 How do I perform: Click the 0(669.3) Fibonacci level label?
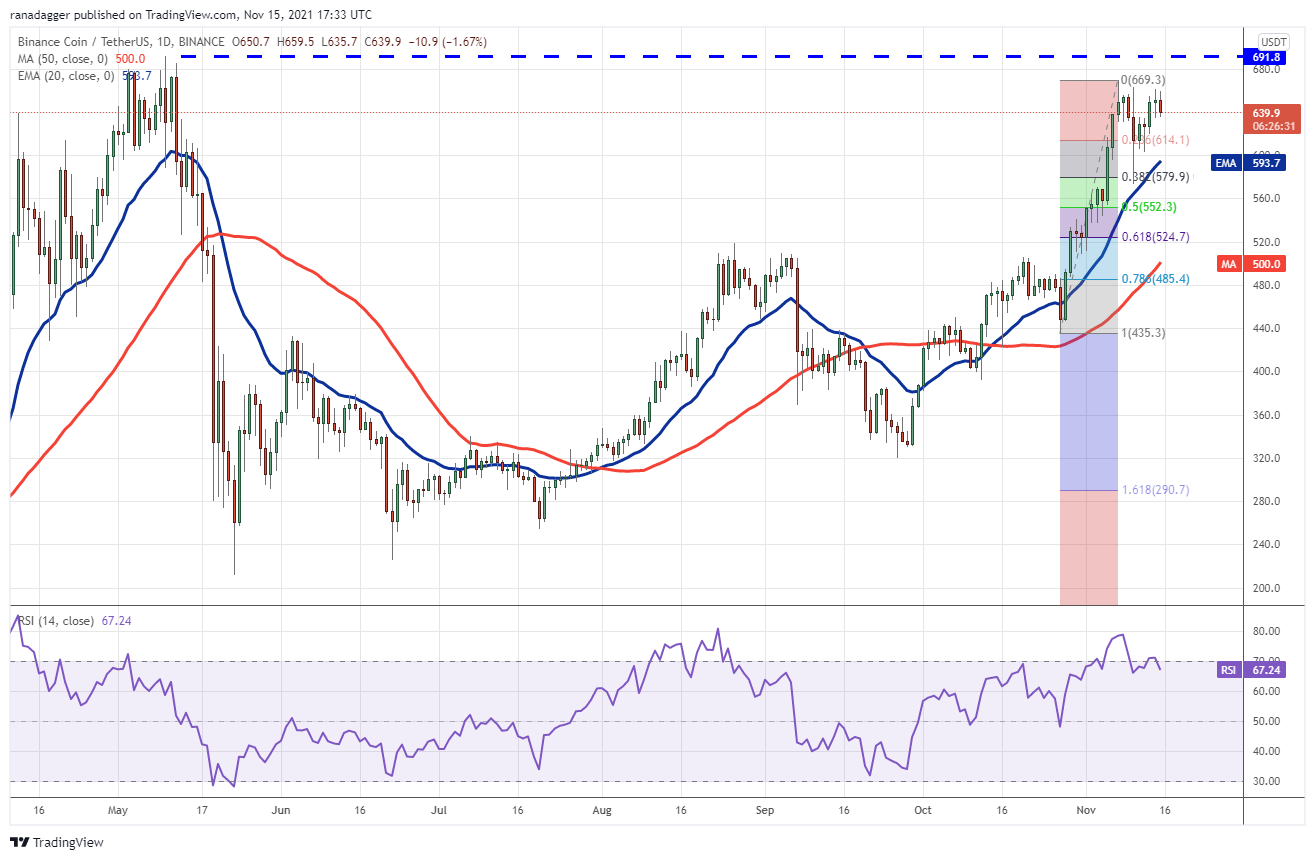pos(1142,80)
